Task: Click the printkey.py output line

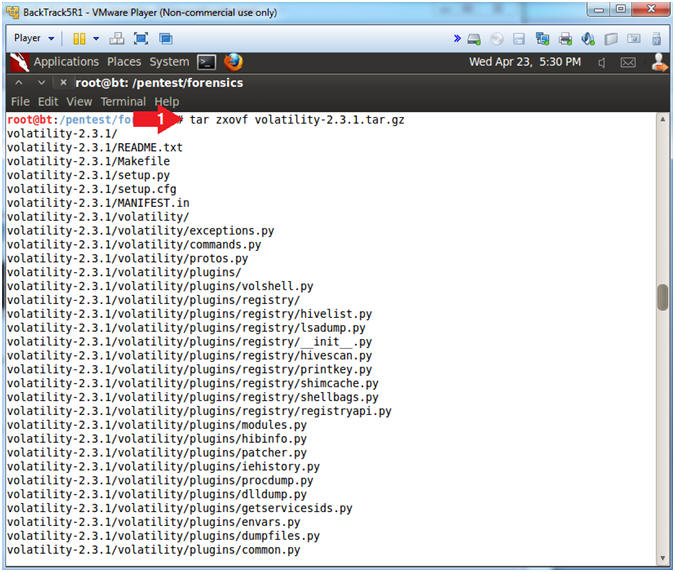Action: pyautogui.click(x=189, y=369)
